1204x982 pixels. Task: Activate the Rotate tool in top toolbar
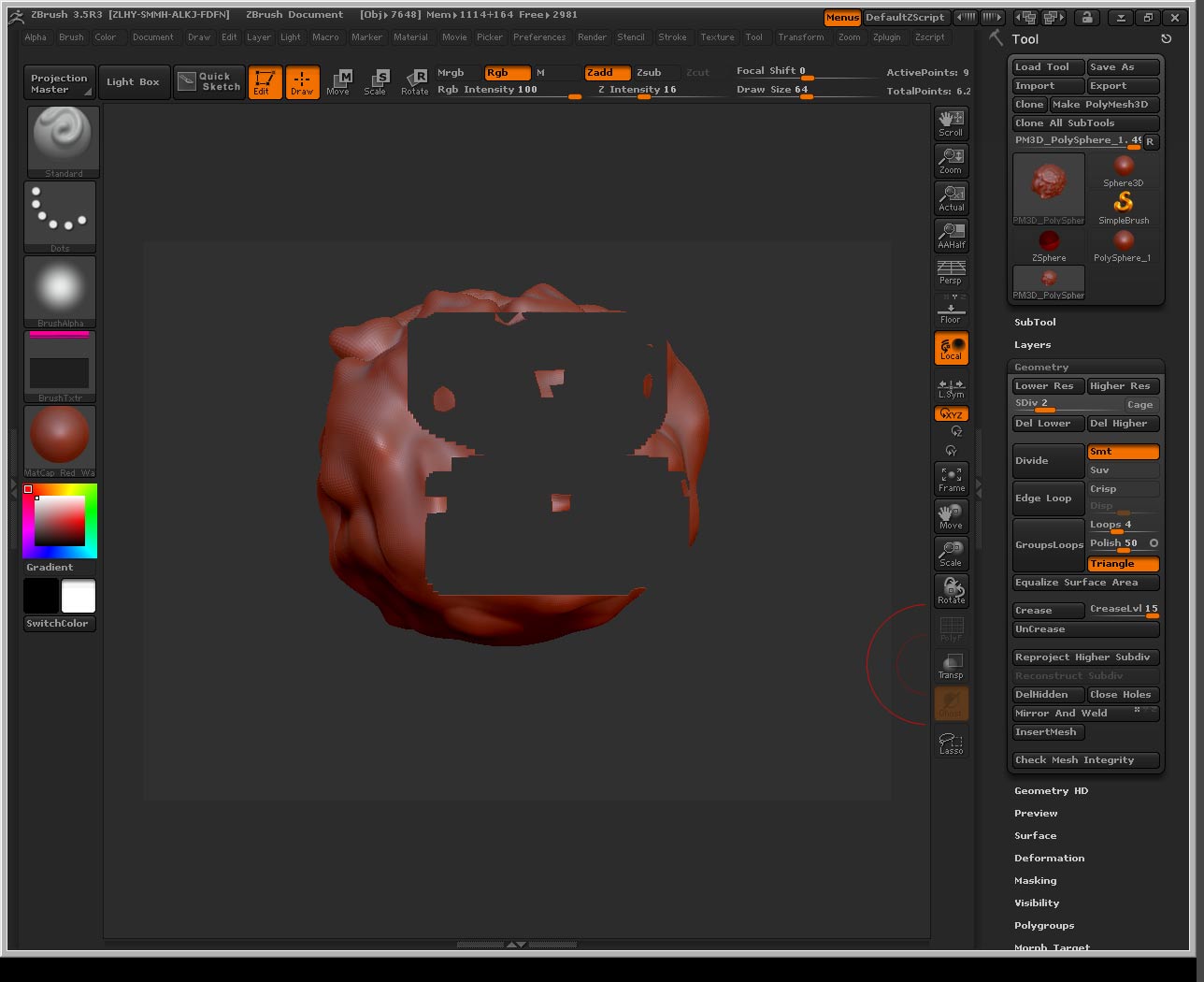[414, 82]
